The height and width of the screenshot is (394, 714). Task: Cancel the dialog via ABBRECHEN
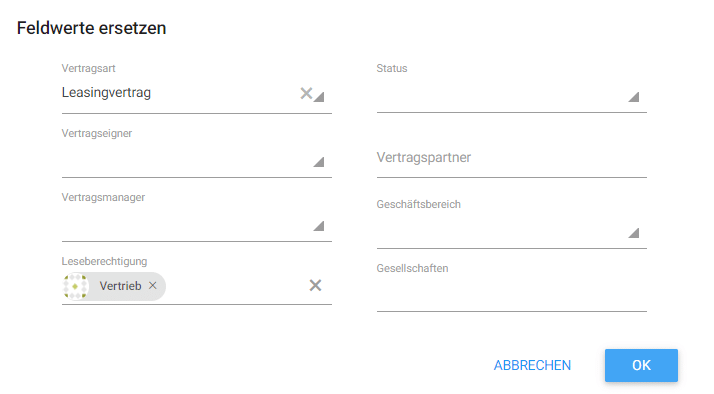pyautogui.click(x=532, y=365)
